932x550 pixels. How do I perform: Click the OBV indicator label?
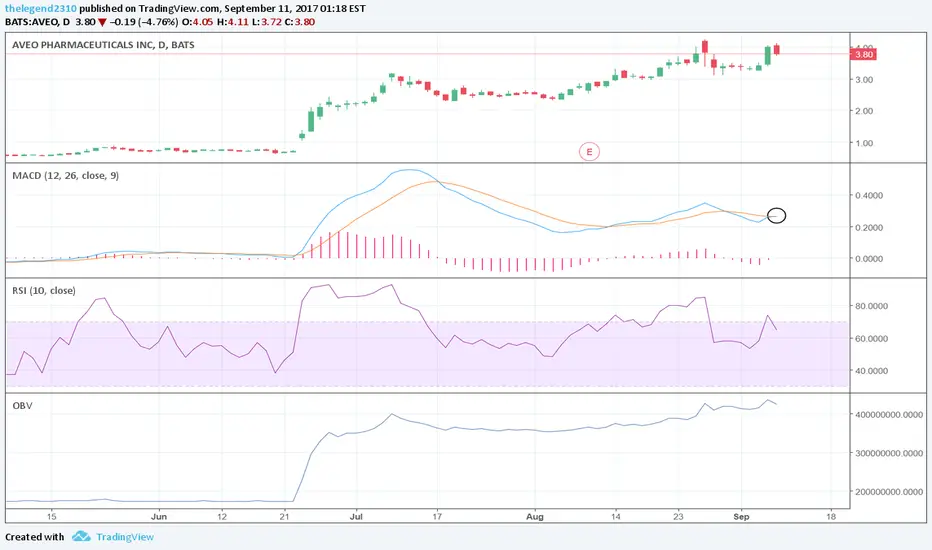(22, 406)
